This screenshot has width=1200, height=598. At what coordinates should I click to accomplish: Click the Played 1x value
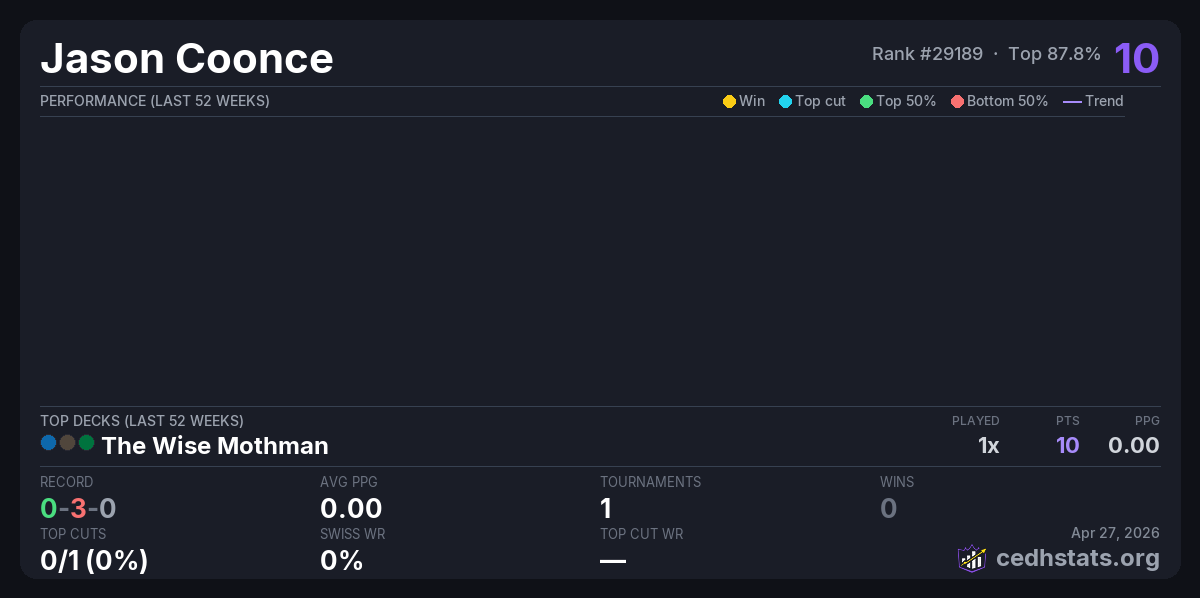pos(988,445)
